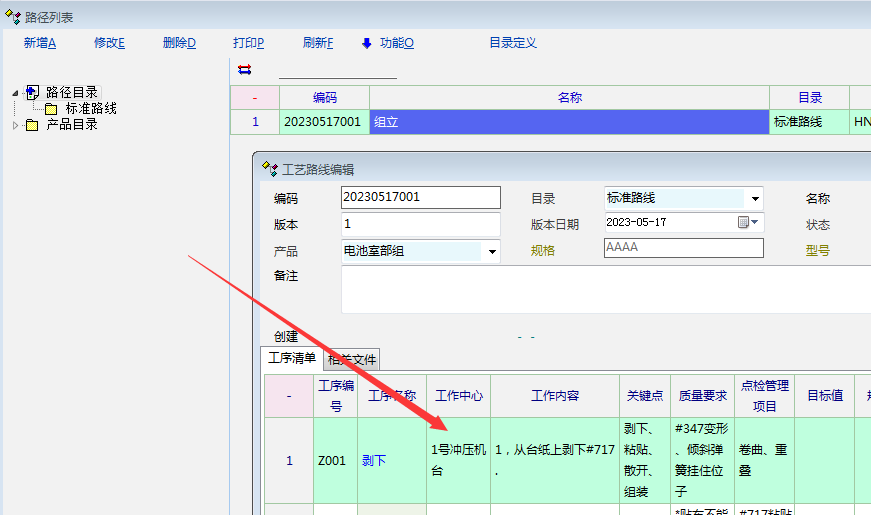871x515 pixels.
Task: Click the 工艺路线编辑 window title icon
Action: (269, 169)
